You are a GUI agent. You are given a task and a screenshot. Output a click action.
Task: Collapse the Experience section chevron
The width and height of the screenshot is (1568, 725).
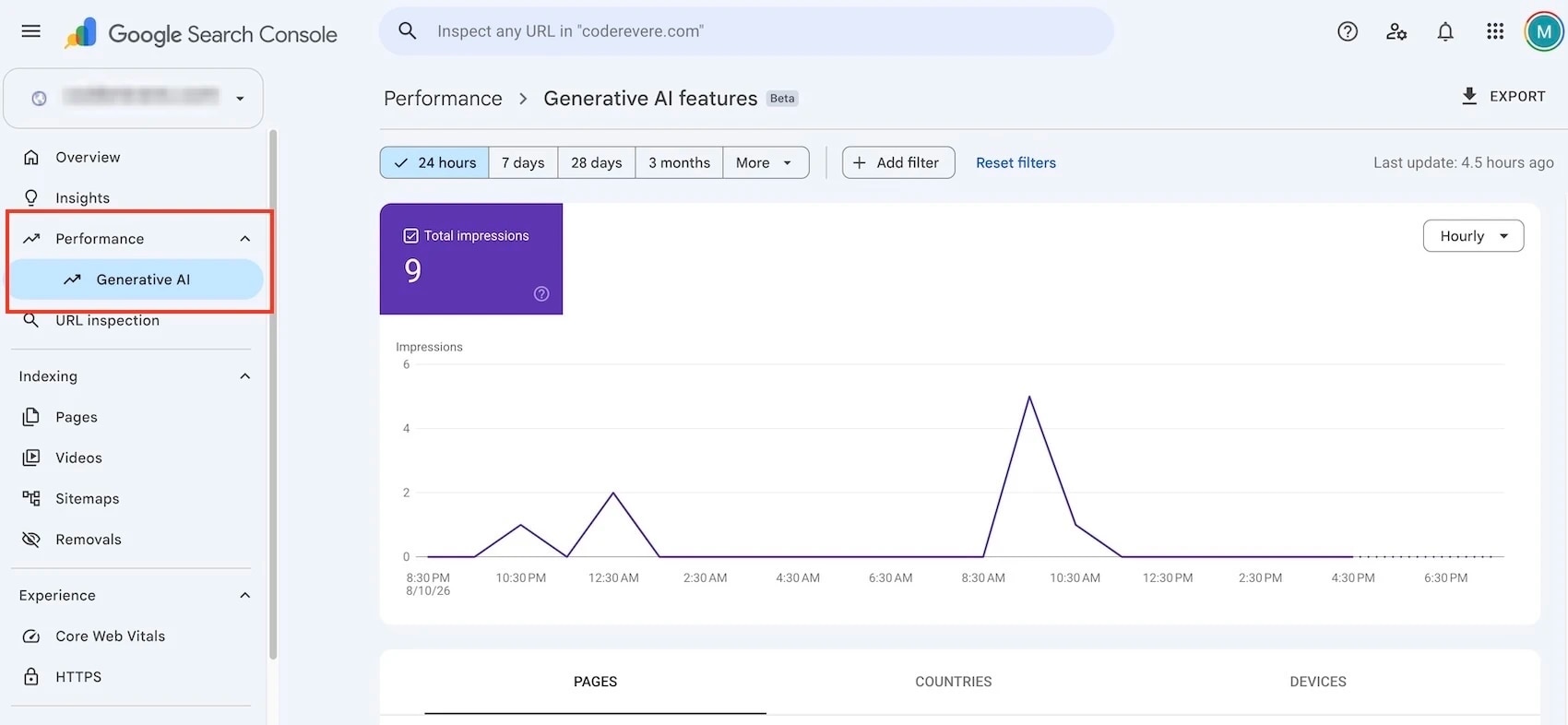(x=245, y=596)
